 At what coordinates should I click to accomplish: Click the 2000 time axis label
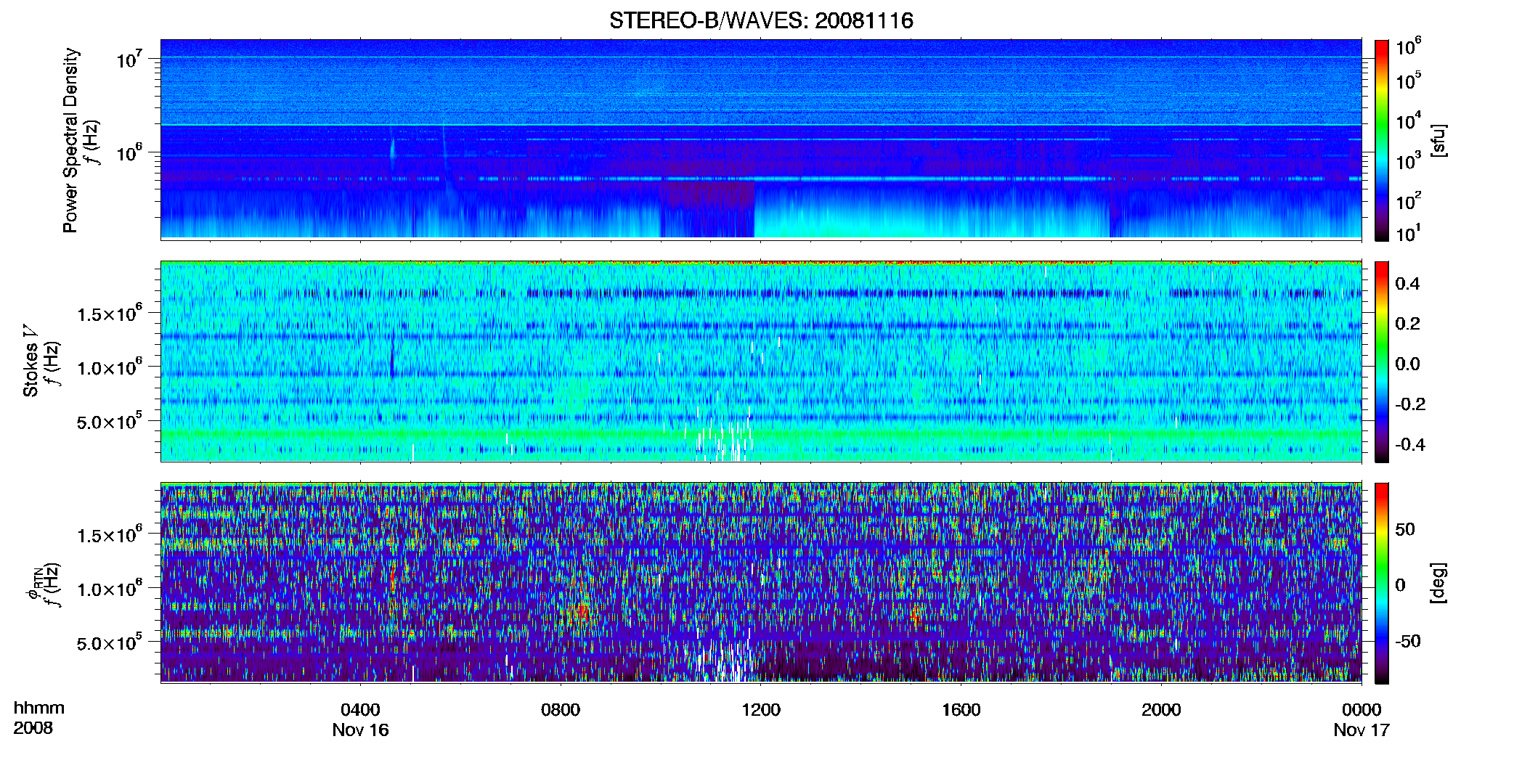1161,709
